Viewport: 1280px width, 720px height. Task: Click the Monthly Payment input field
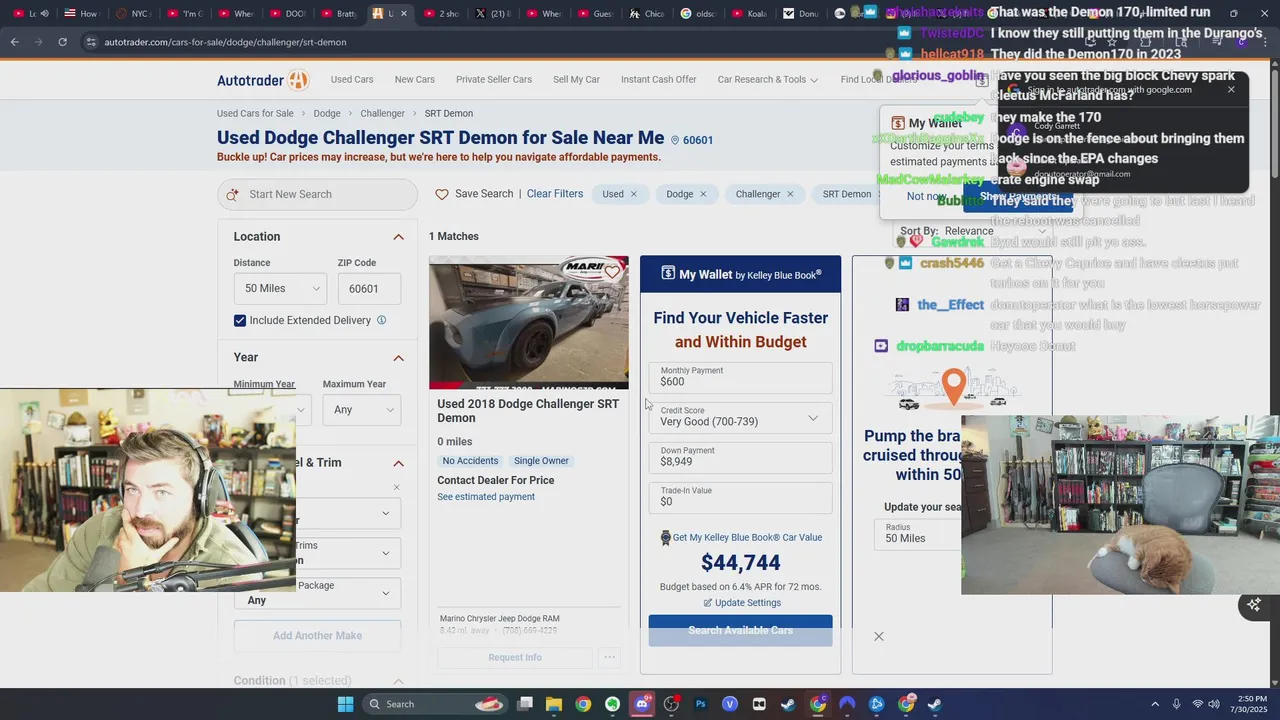[x=740, y=377]
